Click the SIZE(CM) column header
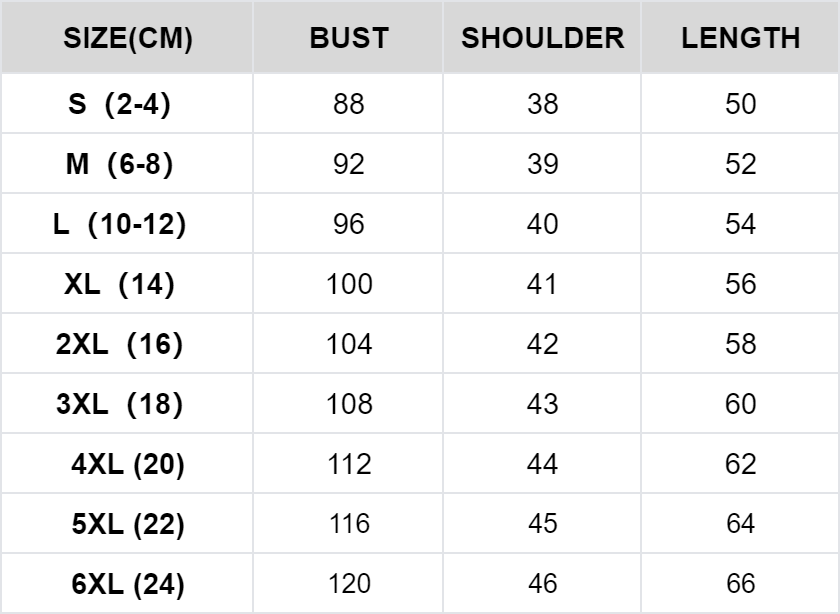The width and height of the screenshot is (840, 614). (x=128, y=39)
